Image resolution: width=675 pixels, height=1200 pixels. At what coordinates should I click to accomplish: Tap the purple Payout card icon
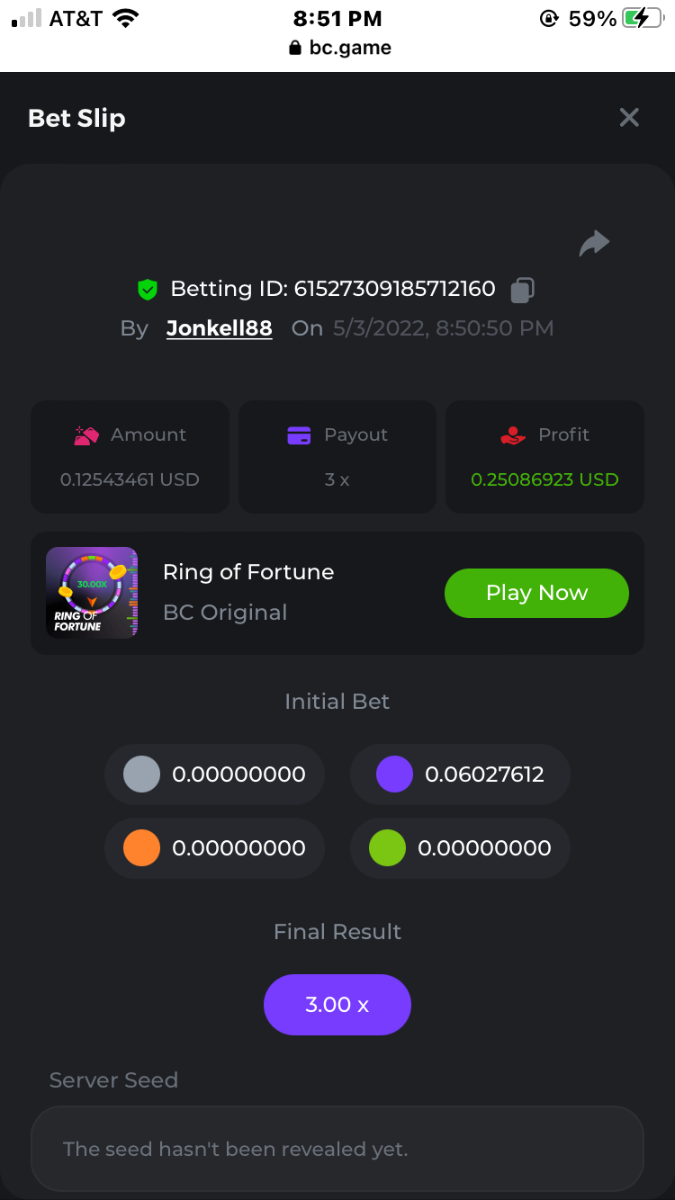[299, 435]
